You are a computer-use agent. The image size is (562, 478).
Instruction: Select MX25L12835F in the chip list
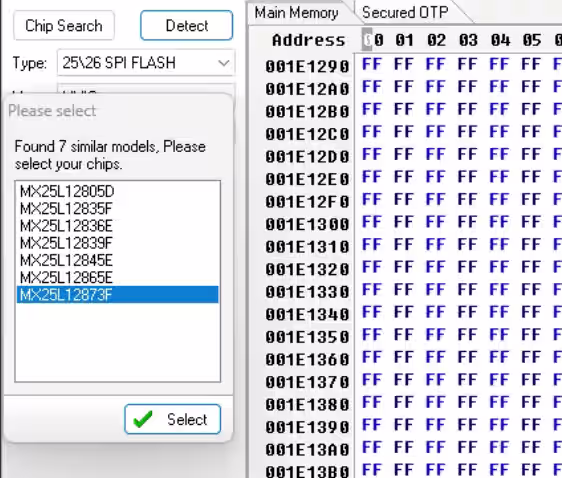click(117, 209)
